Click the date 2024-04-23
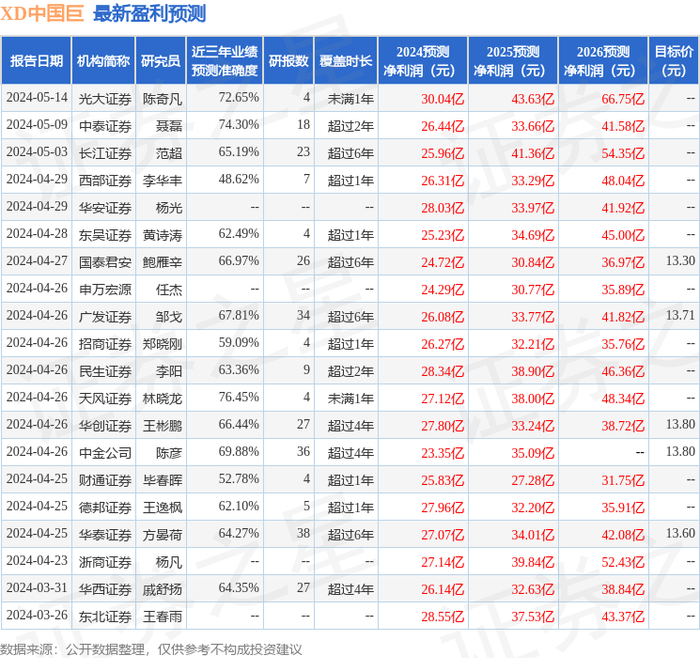 point(37,560)
